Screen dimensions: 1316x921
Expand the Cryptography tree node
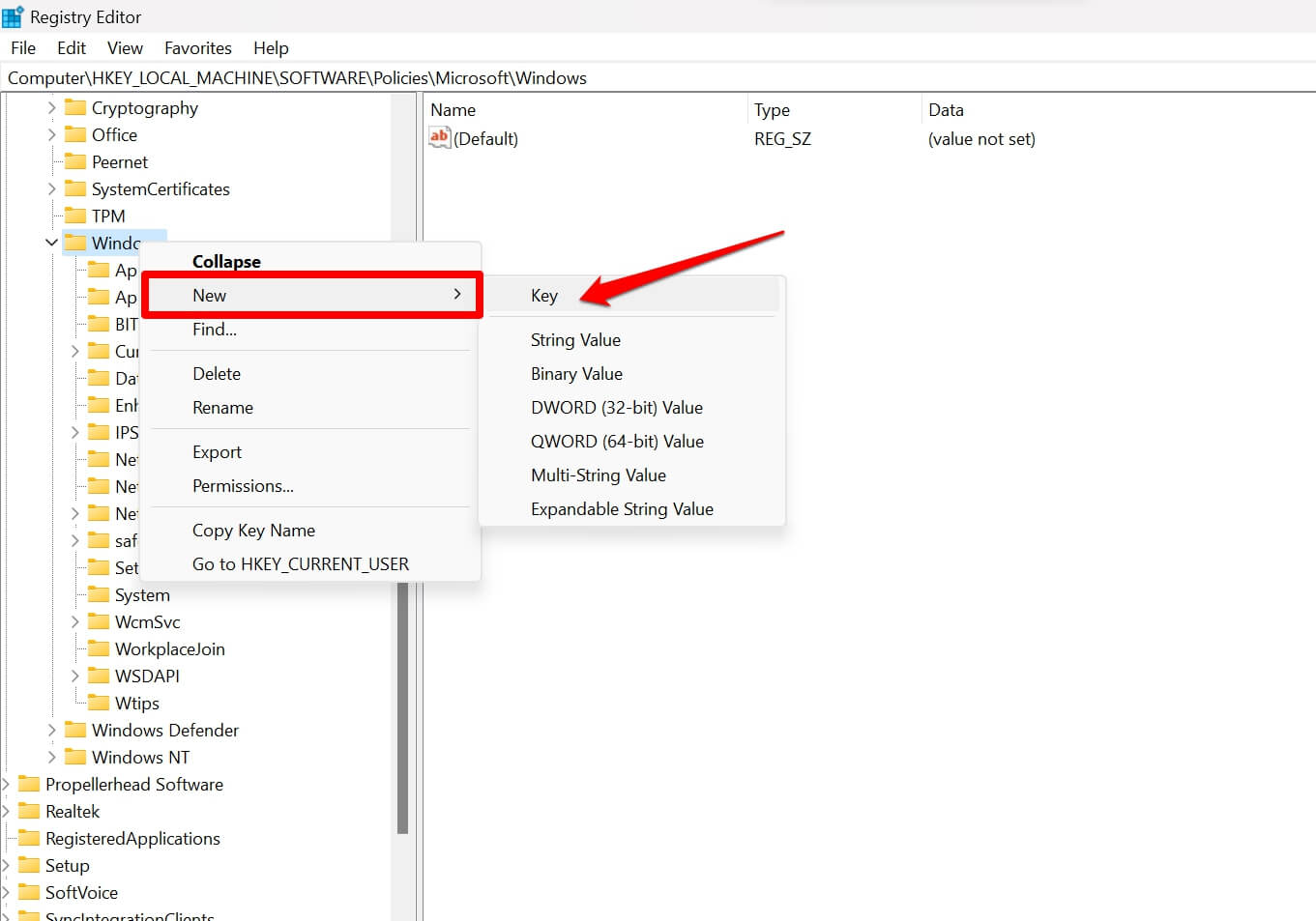[51, 107]
